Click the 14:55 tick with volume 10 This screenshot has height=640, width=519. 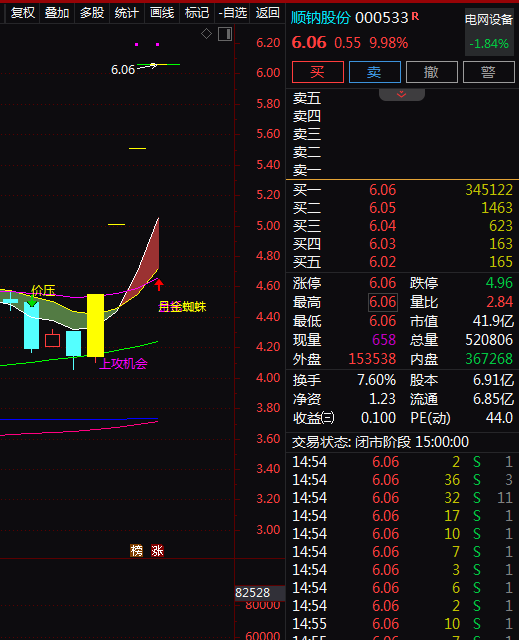click(x=403, y=624)
